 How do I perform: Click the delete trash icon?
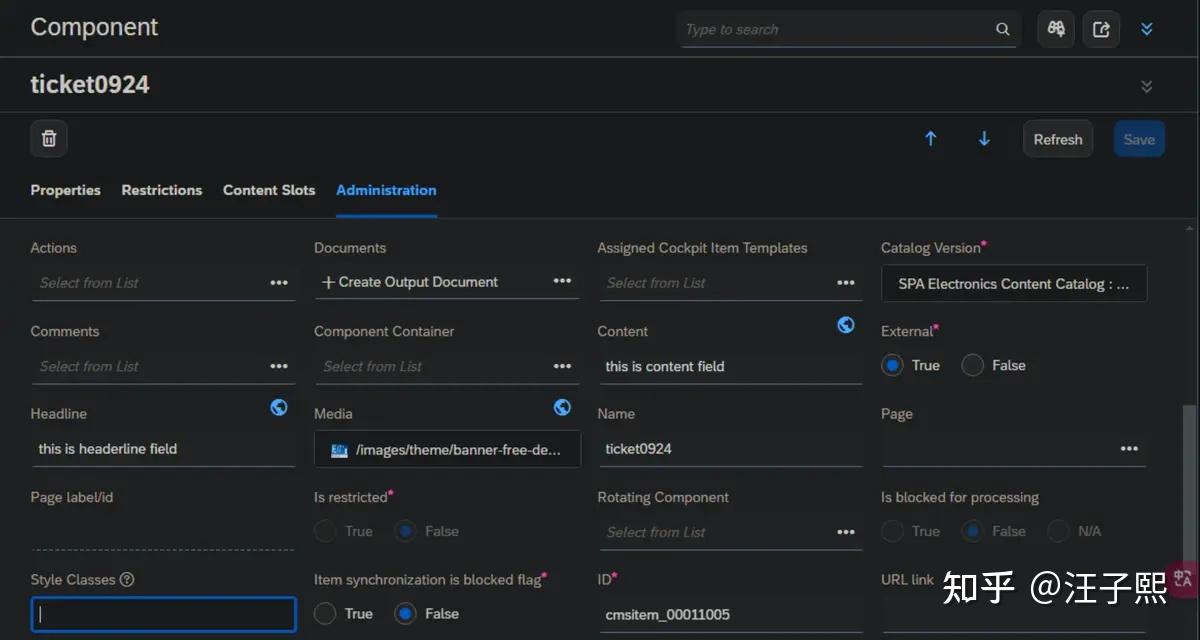pos(49,139)
